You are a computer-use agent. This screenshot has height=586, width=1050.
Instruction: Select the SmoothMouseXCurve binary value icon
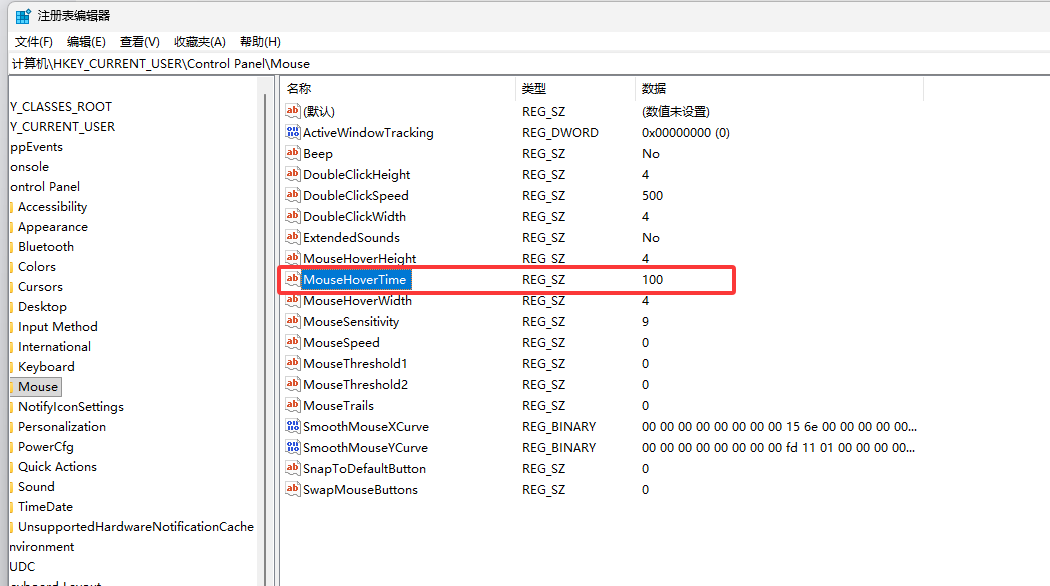293,426
